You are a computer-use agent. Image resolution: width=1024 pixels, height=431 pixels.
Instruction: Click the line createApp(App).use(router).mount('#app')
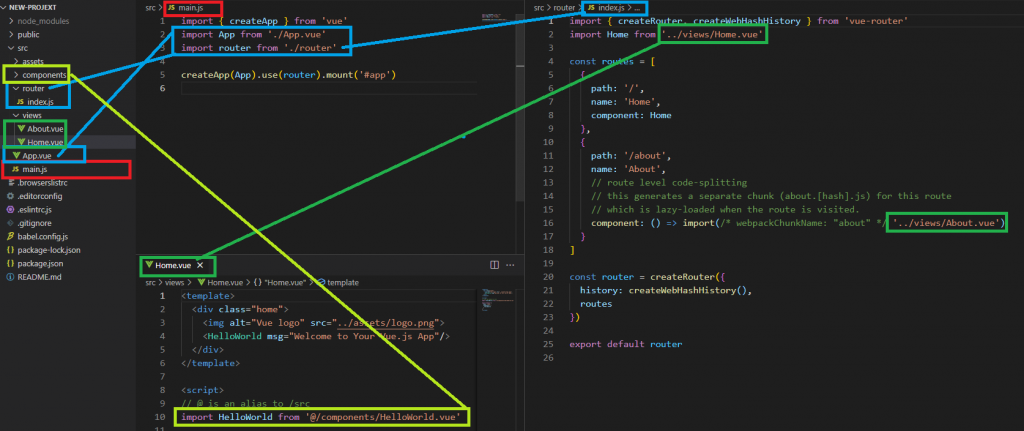point(289,74)
